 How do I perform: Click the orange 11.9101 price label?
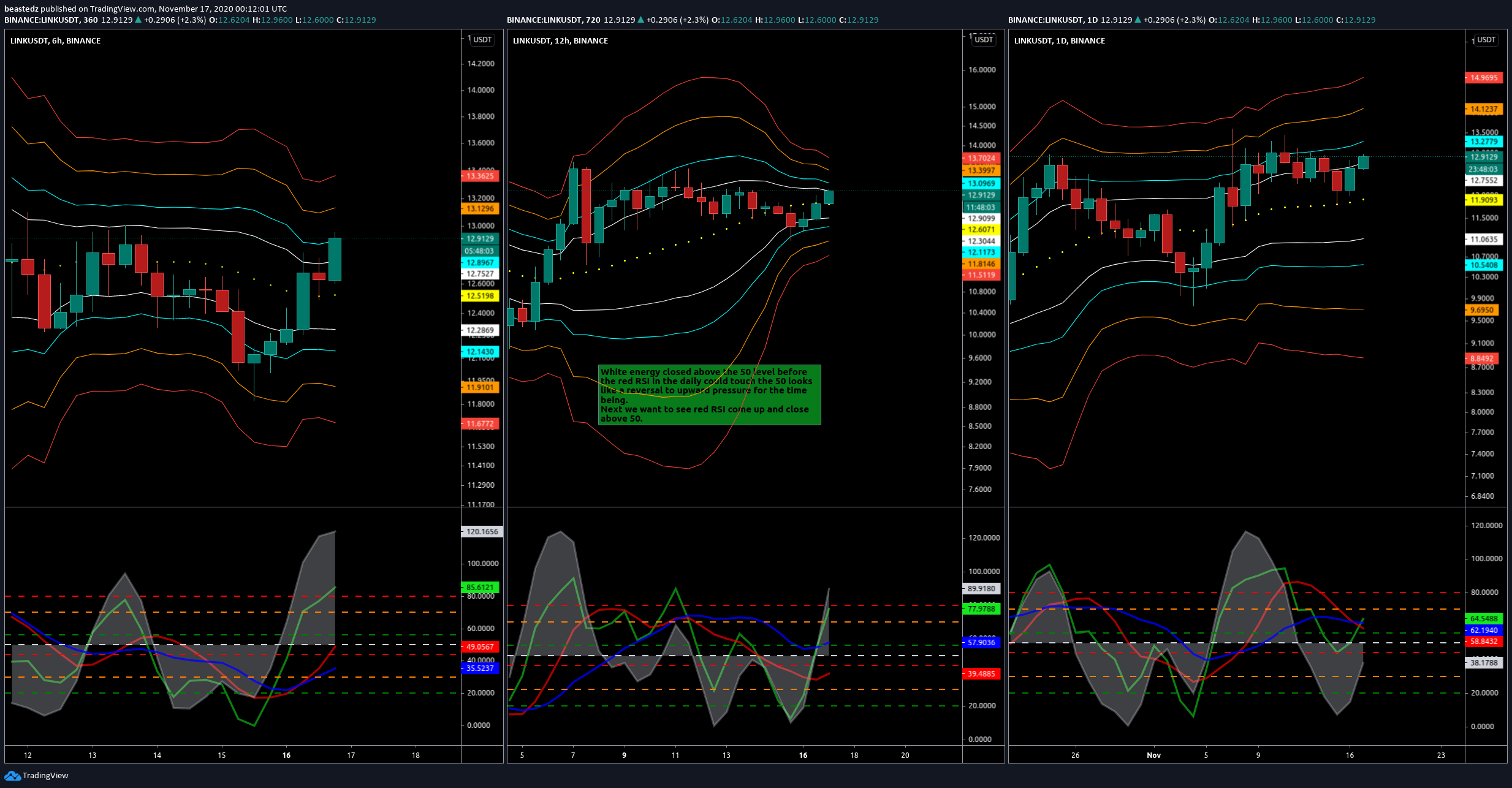point(480,387)
